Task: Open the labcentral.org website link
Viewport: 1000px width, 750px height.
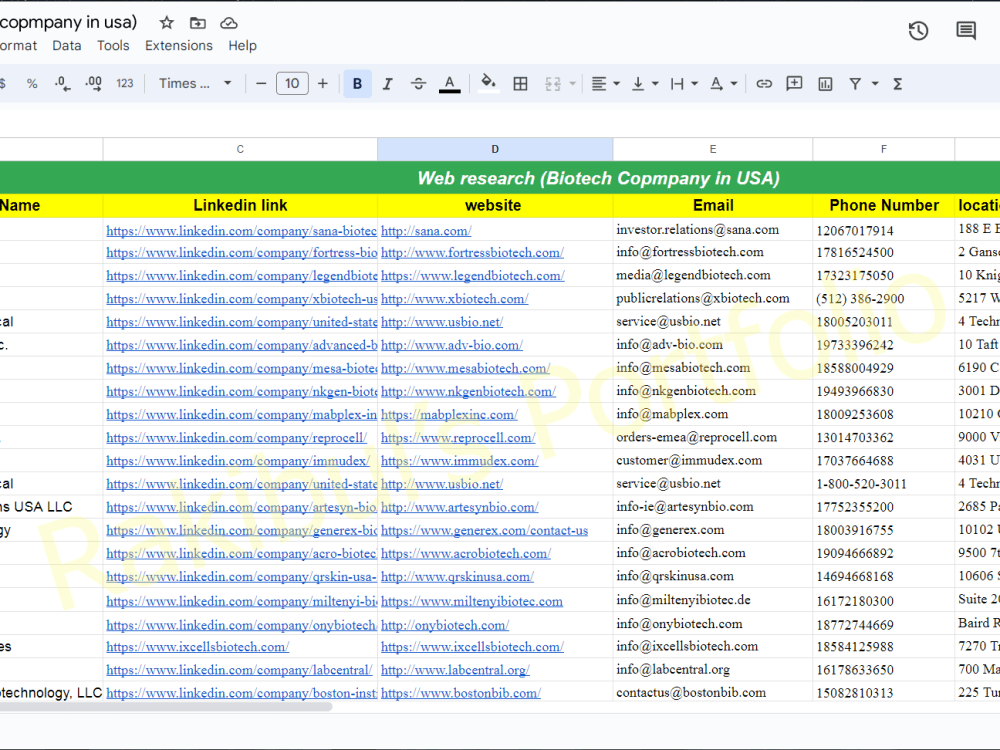Action: (x=455, y=670)
